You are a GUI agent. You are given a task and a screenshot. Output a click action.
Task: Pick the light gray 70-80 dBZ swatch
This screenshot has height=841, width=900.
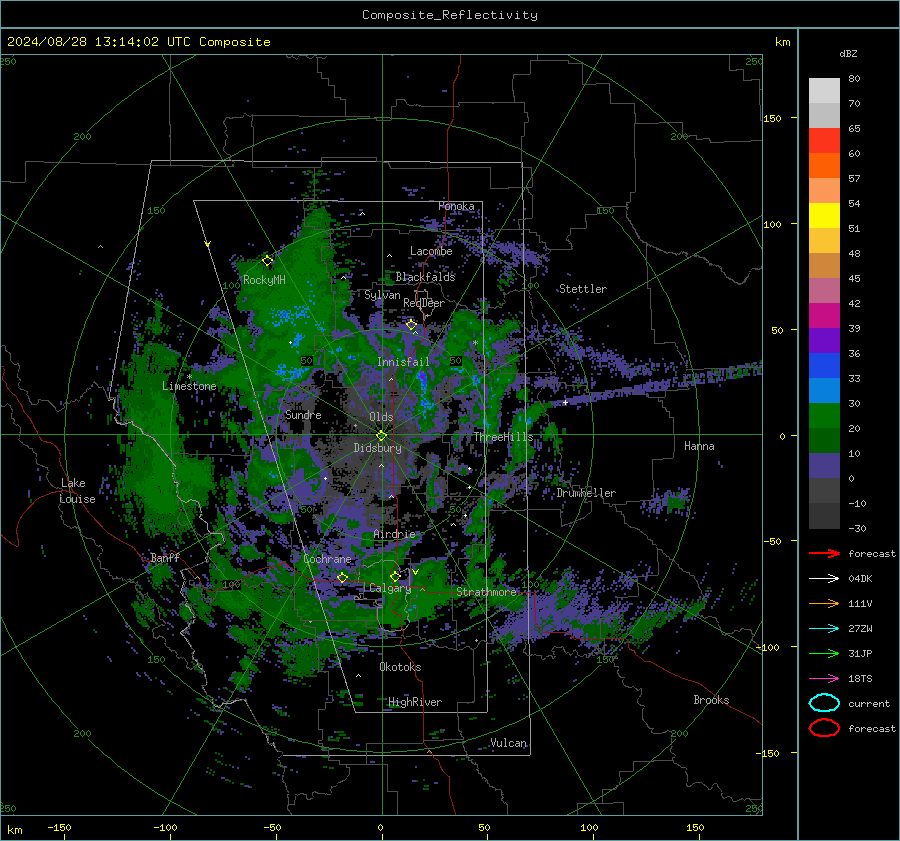(824, 91)
